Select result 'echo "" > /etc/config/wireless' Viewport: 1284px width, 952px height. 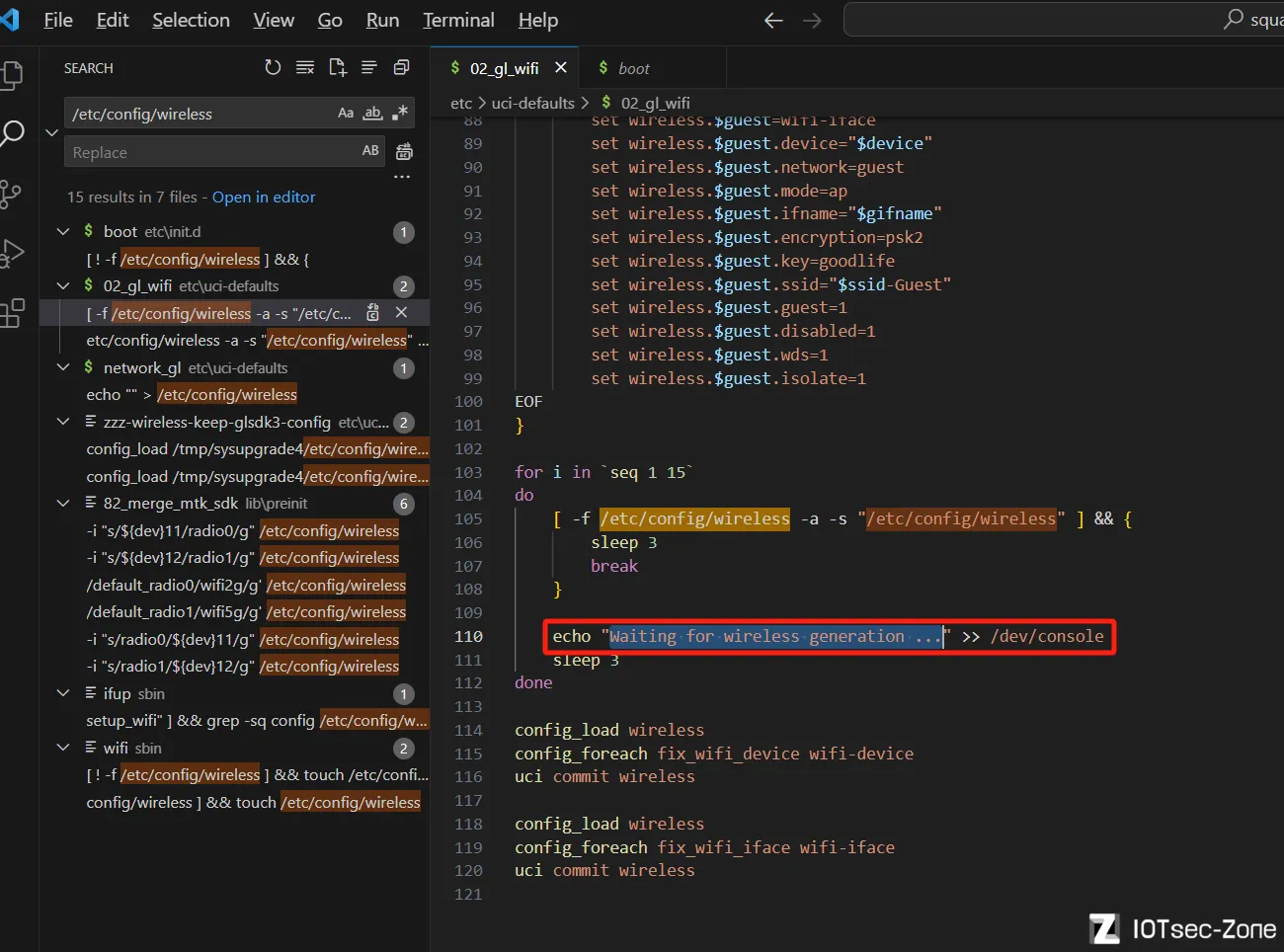235,394
